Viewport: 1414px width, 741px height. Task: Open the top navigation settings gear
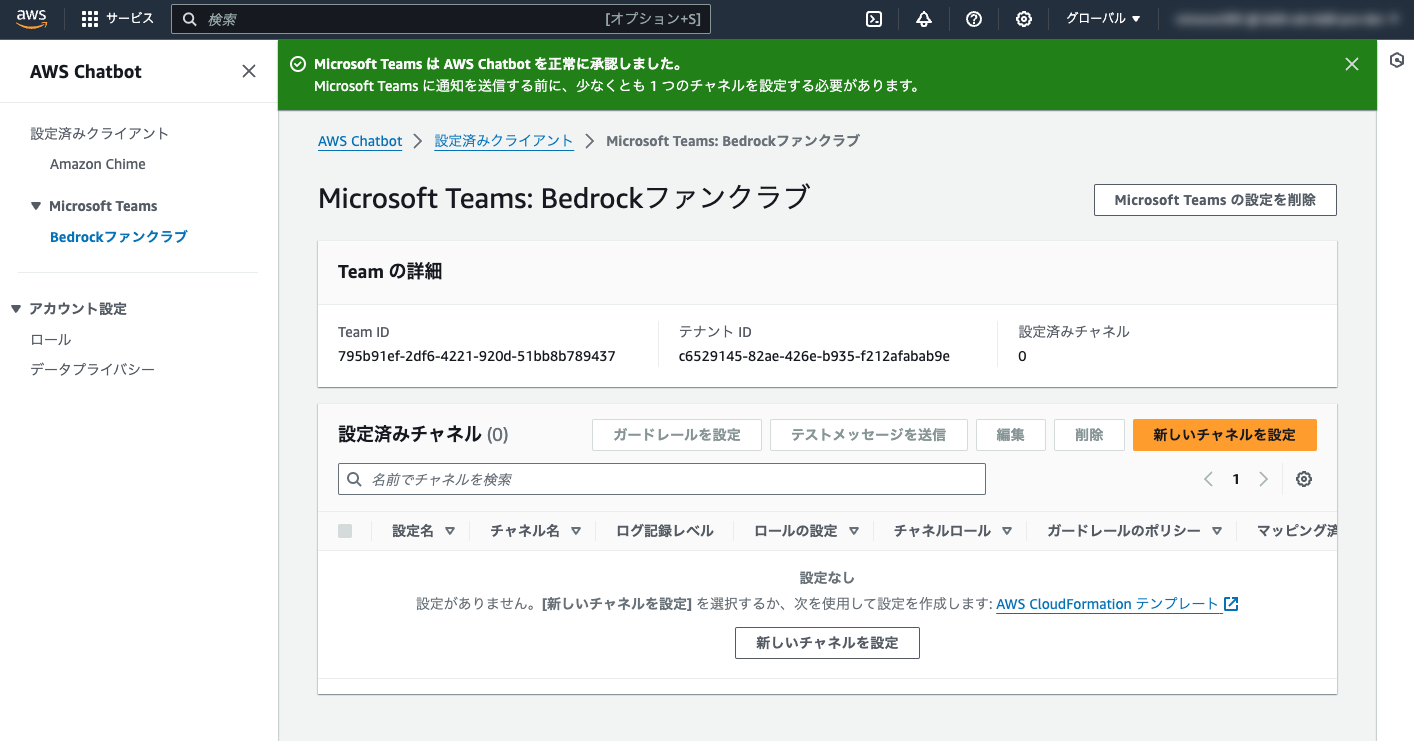[1023, 19]
